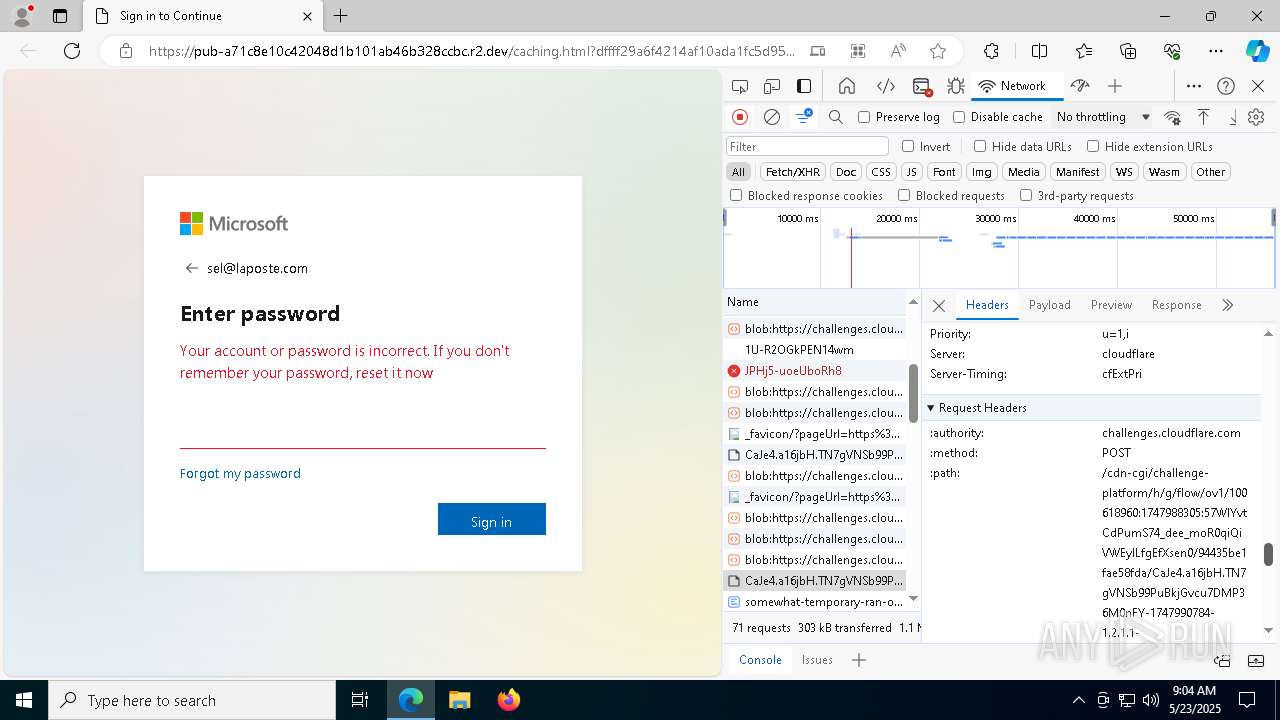Open the Console panel icon with error badge
Screen dimensions: 1280x720
(922, 86)
